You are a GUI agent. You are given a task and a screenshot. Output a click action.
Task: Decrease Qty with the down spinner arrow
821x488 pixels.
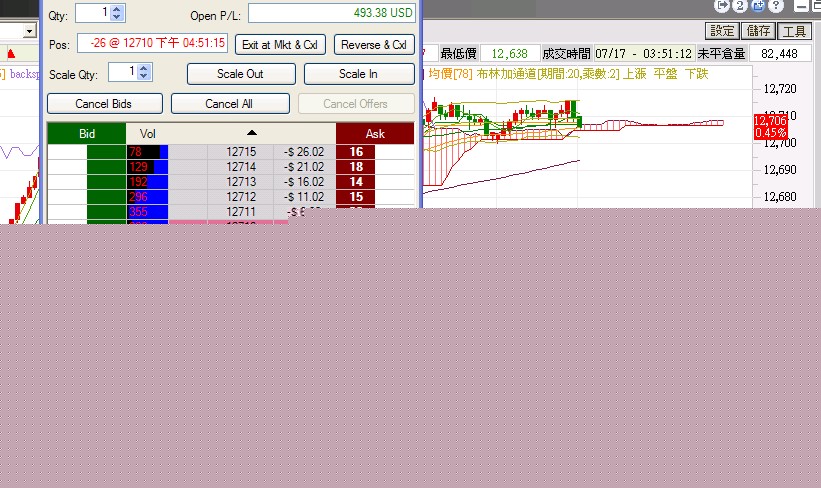117,17
